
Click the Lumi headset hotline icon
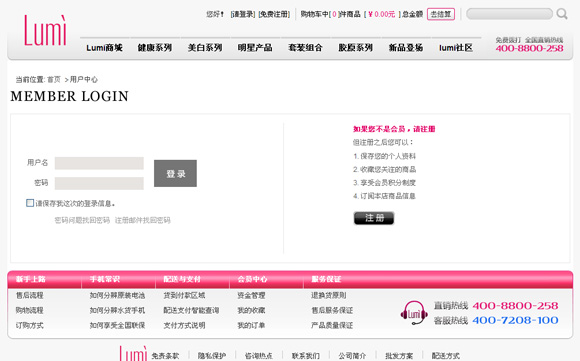pyautogui.click(x=414, y=313)
